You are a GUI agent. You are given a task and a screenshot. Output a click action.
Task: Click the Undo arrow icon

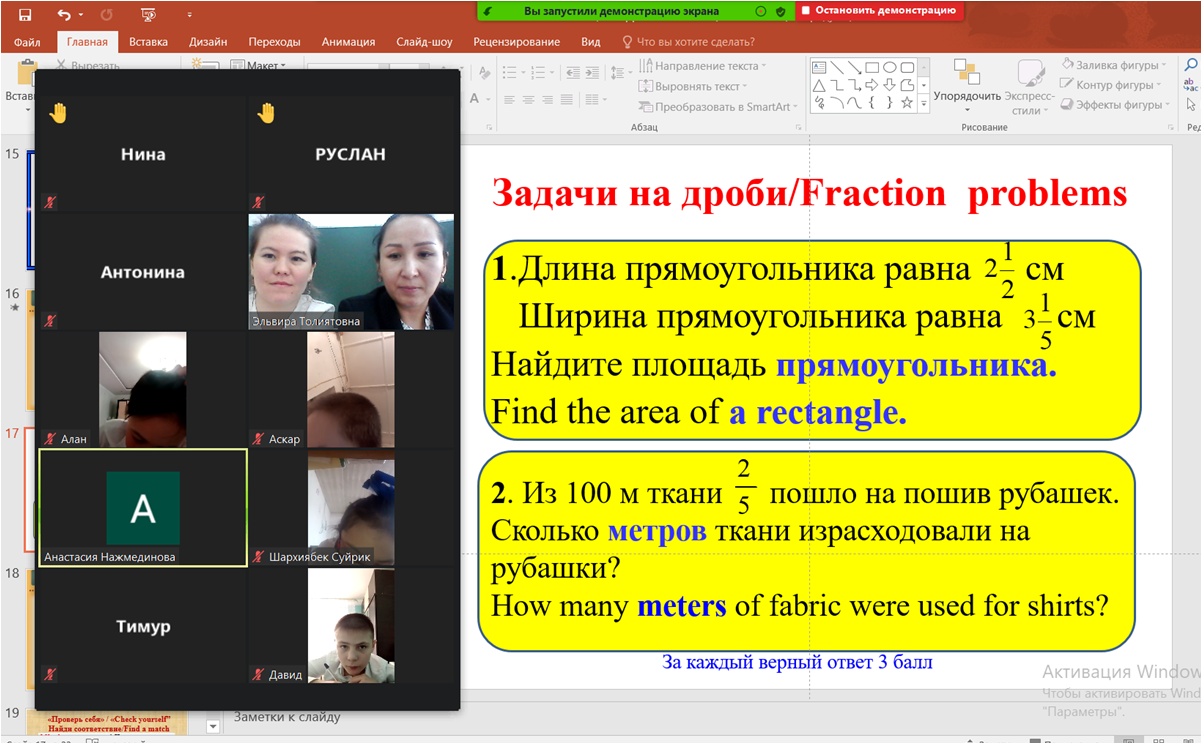[x=64, y=15]
